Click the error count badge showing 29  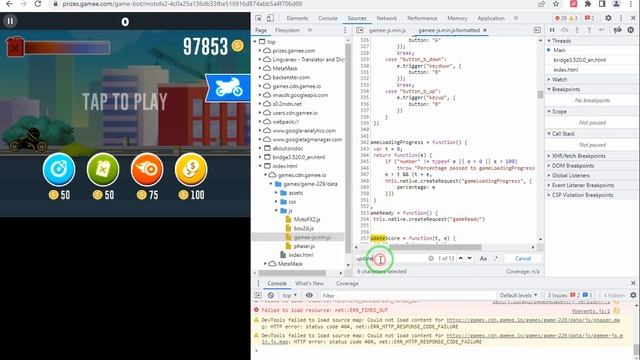[560, 18]
